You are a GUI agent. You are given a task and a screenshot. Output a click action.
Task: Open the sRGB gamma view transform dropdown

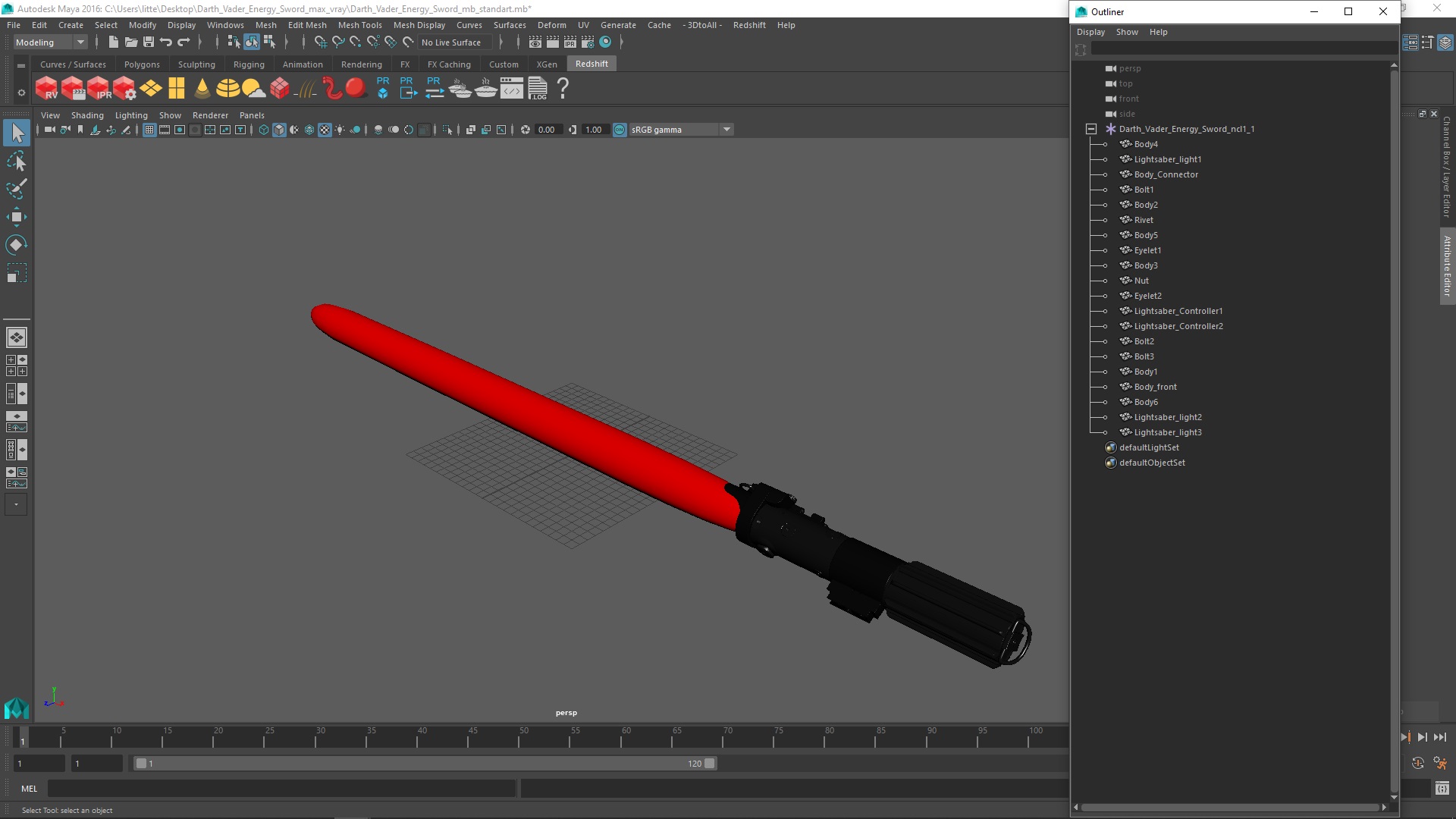(x=681, y=130)
